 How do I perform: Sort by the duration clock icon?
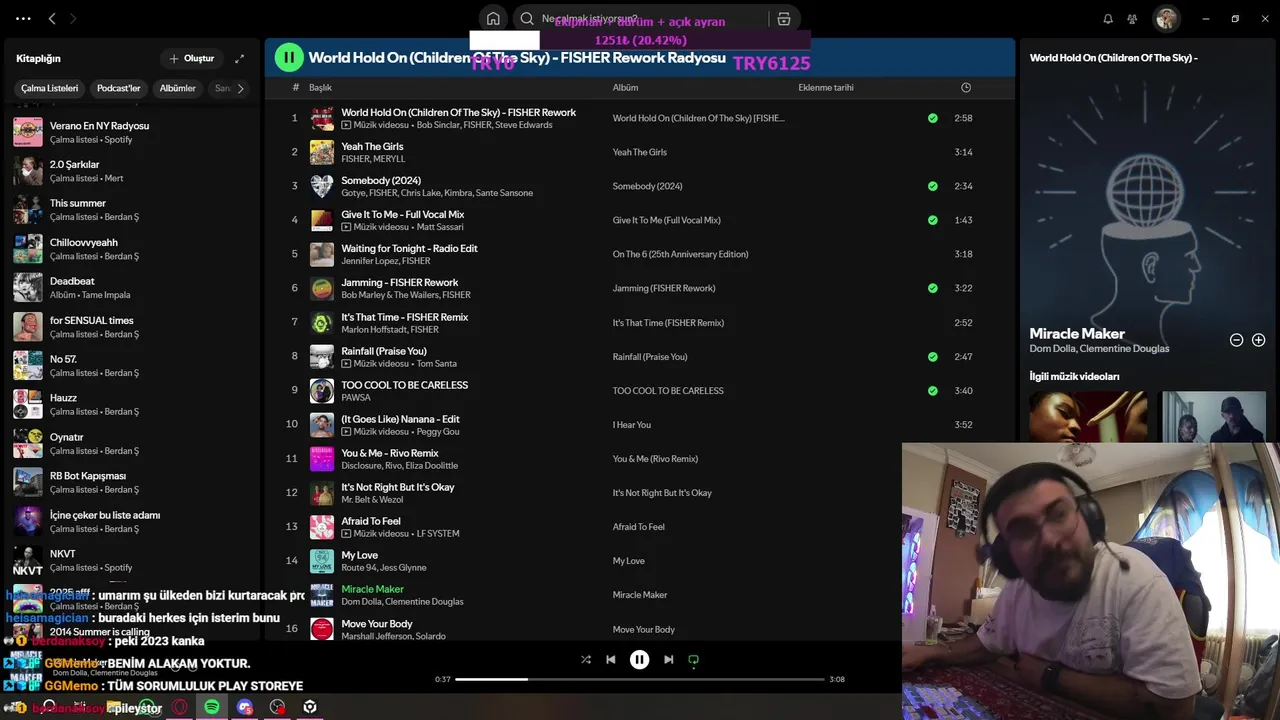(966, 87)
